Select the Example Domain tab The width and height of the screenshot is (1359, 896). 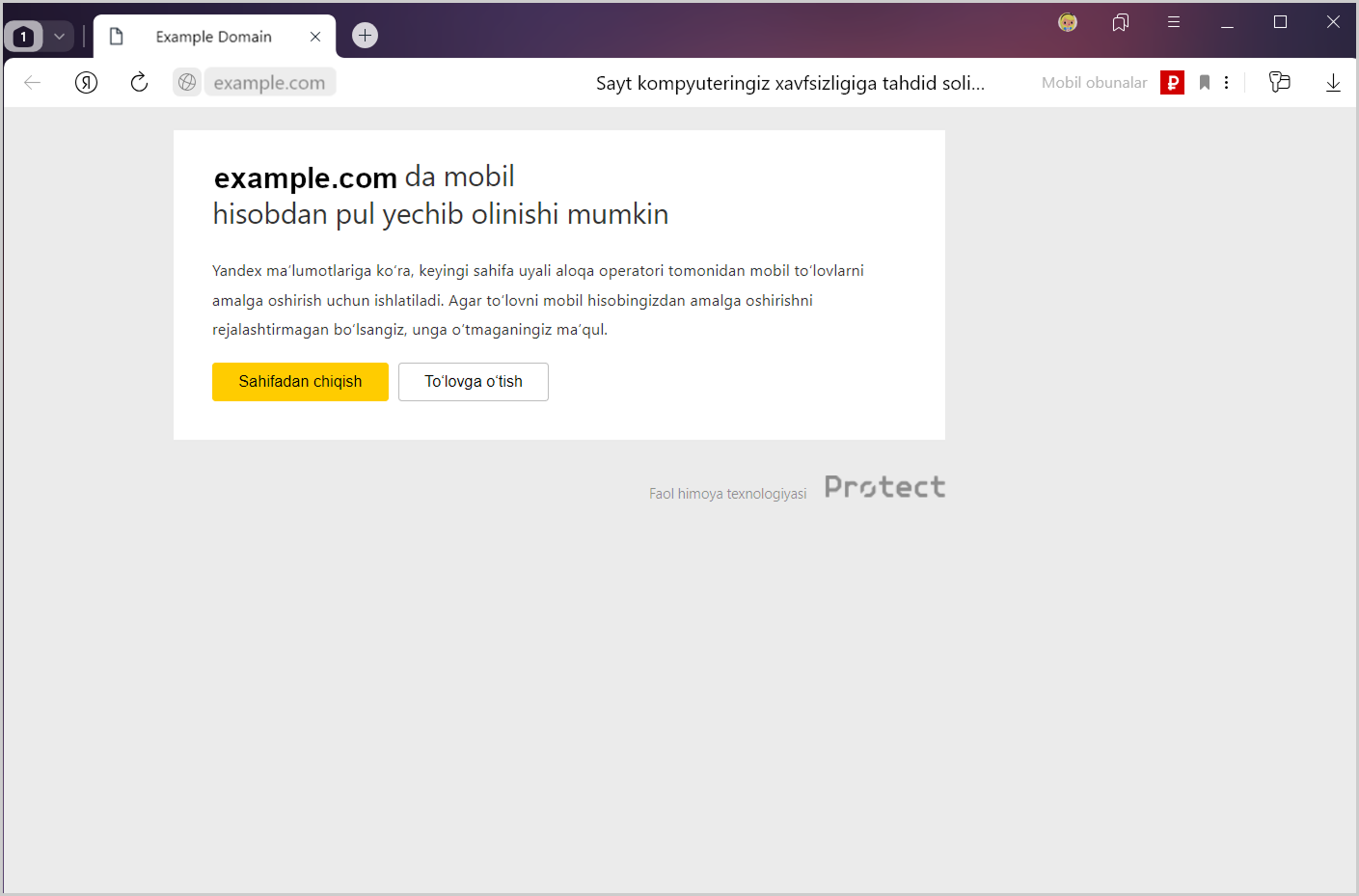click(213, 37)
